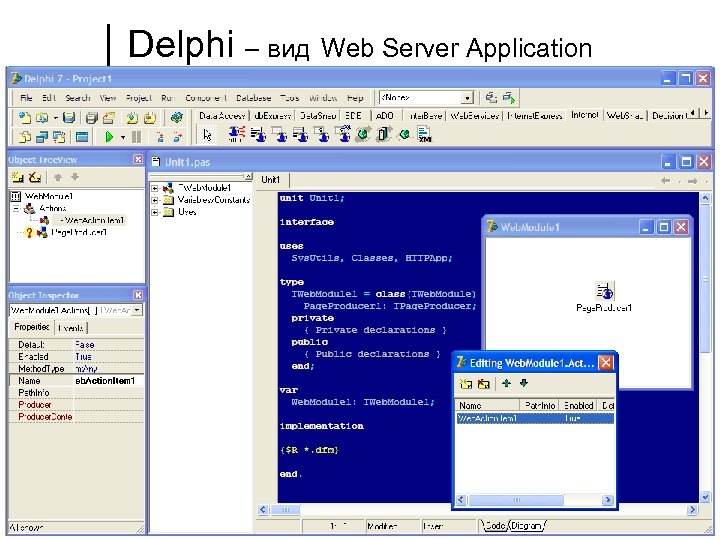Select Unit1 tab in code editor
This screenshot has height=540, width=720.
pyautogui.click(x=270, y=180)
